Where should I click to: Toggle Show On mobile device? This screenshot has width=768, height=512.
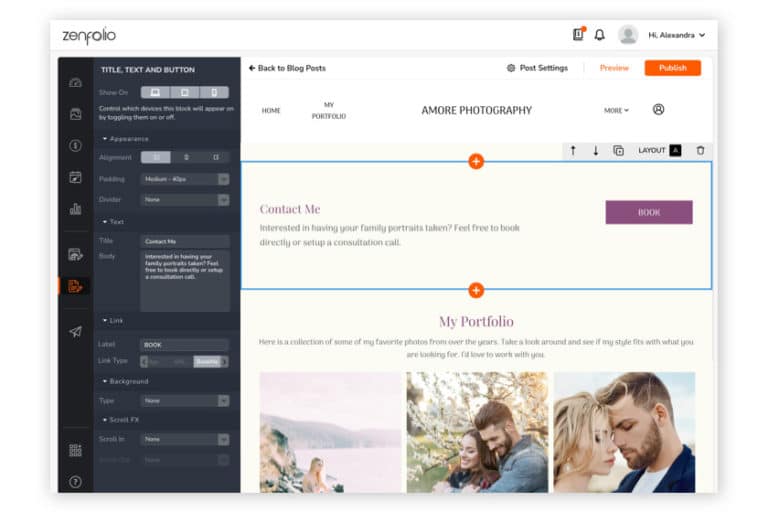pyautogui.click(x=214, y=92)
